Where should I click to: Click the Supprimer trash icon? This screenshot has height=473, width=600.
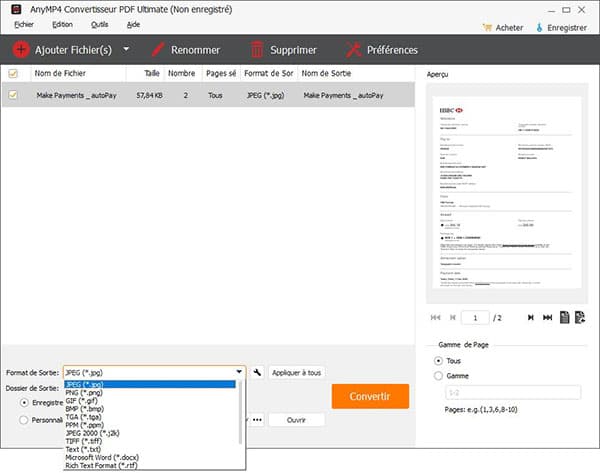point(258,49)
